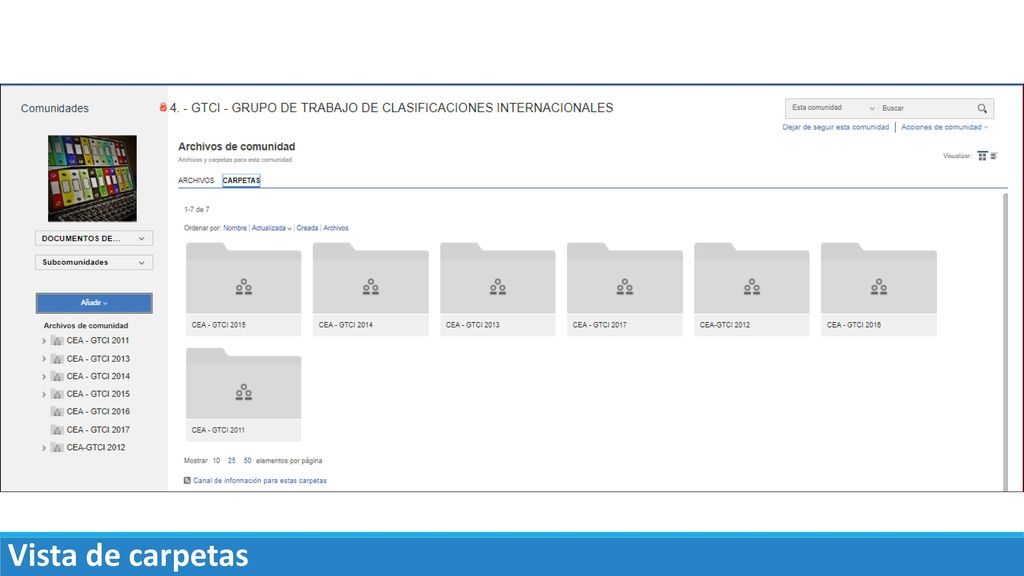Open the CEA - GTCI 2016 folder icon
1024x576 pixels.
coord(878,278)
